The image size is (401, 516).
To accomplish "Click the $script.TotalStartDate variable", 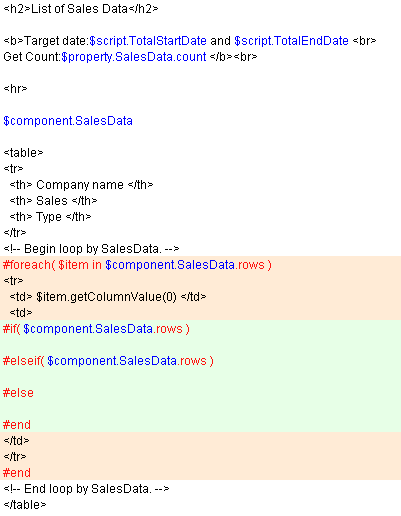I will point(148,41).
